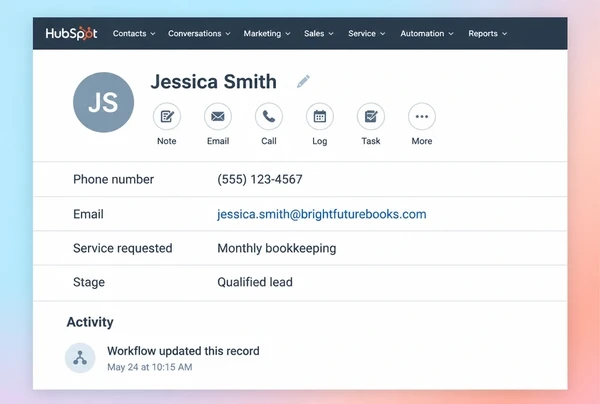This screenshot has width=600, height=404.
Task: Click the HubSpot logo
Action: 71,34
